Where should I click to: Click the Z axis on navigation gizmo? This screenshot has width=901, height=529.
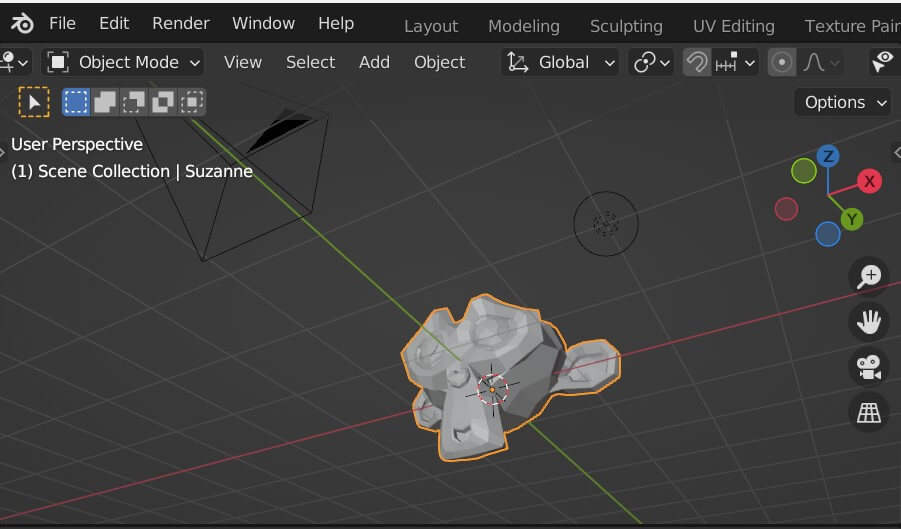point(828,156)
